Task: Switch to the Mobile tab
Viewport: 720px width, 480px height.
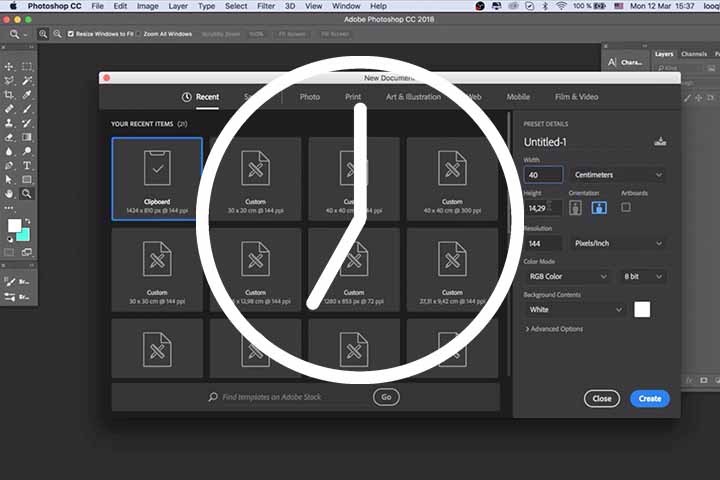Action: (x=518, y=97)
